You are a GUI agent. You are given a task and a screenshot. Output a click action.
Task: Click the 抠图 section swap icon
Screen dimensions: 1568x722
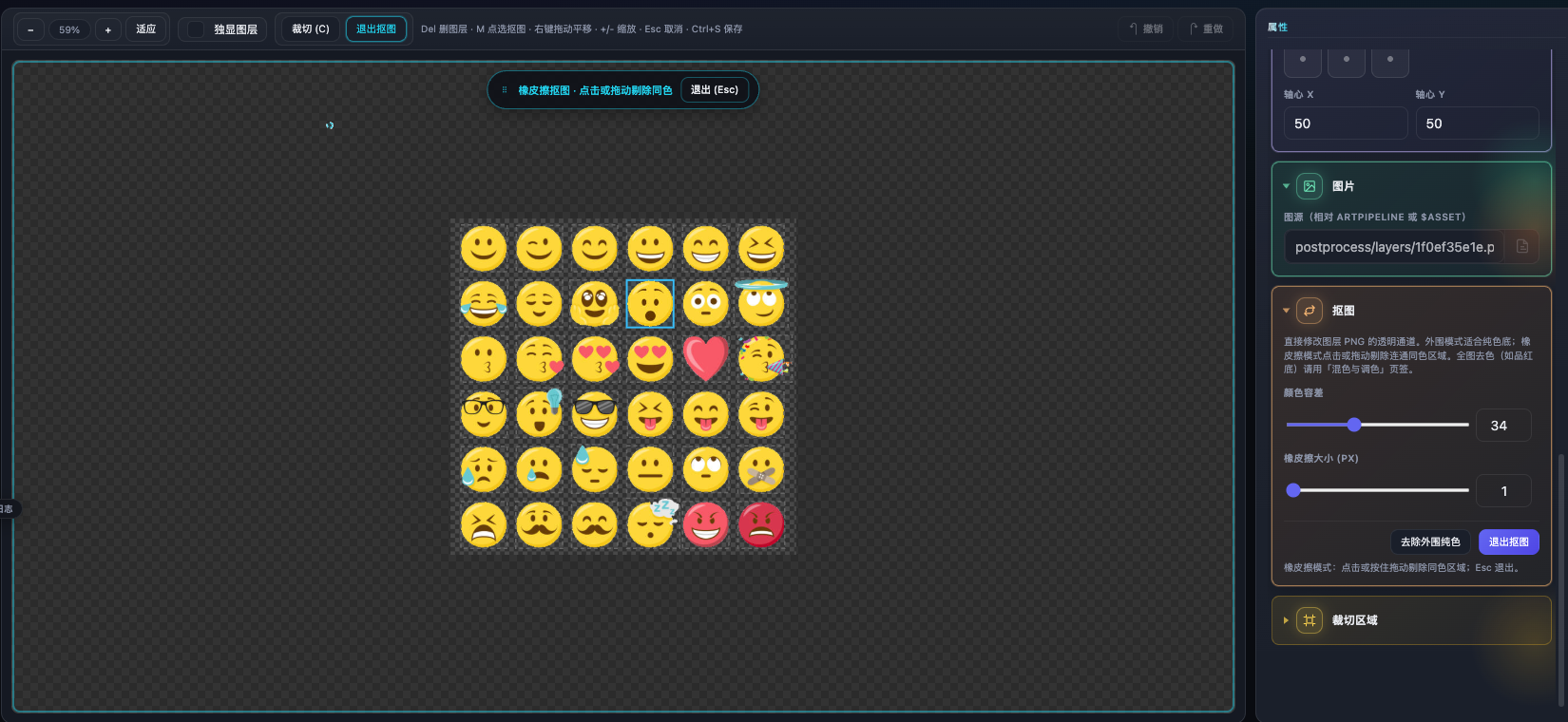[1310, 311]
